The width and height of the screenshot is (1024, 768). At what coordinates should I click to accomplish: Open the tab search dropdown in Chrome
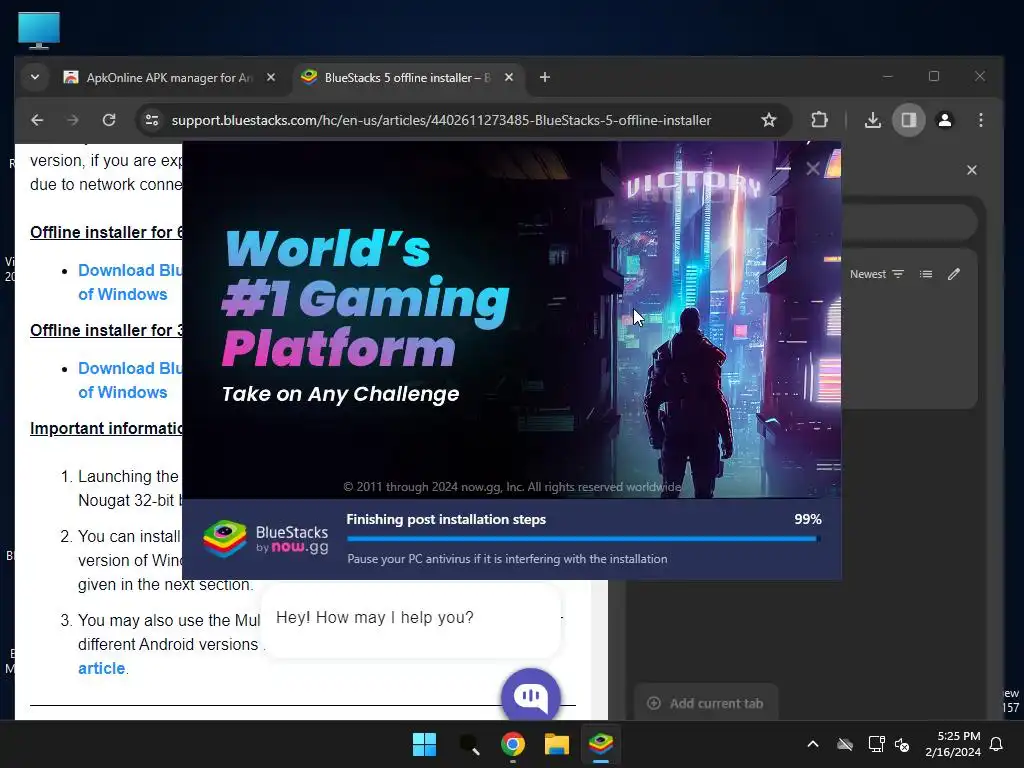pyautogui.click(x=35, y=78)
